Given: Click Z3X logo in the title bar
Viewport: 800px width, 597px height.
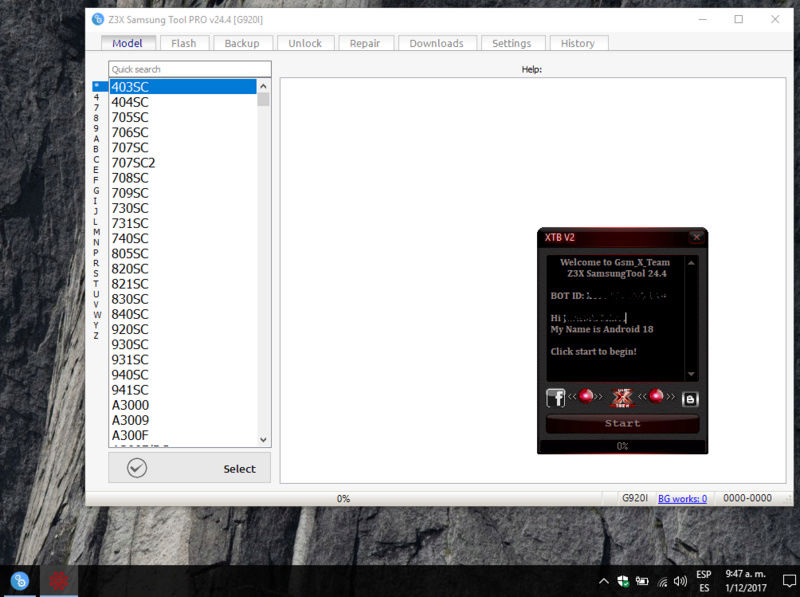Looking at the screenshot, I should tap(97, 19).
